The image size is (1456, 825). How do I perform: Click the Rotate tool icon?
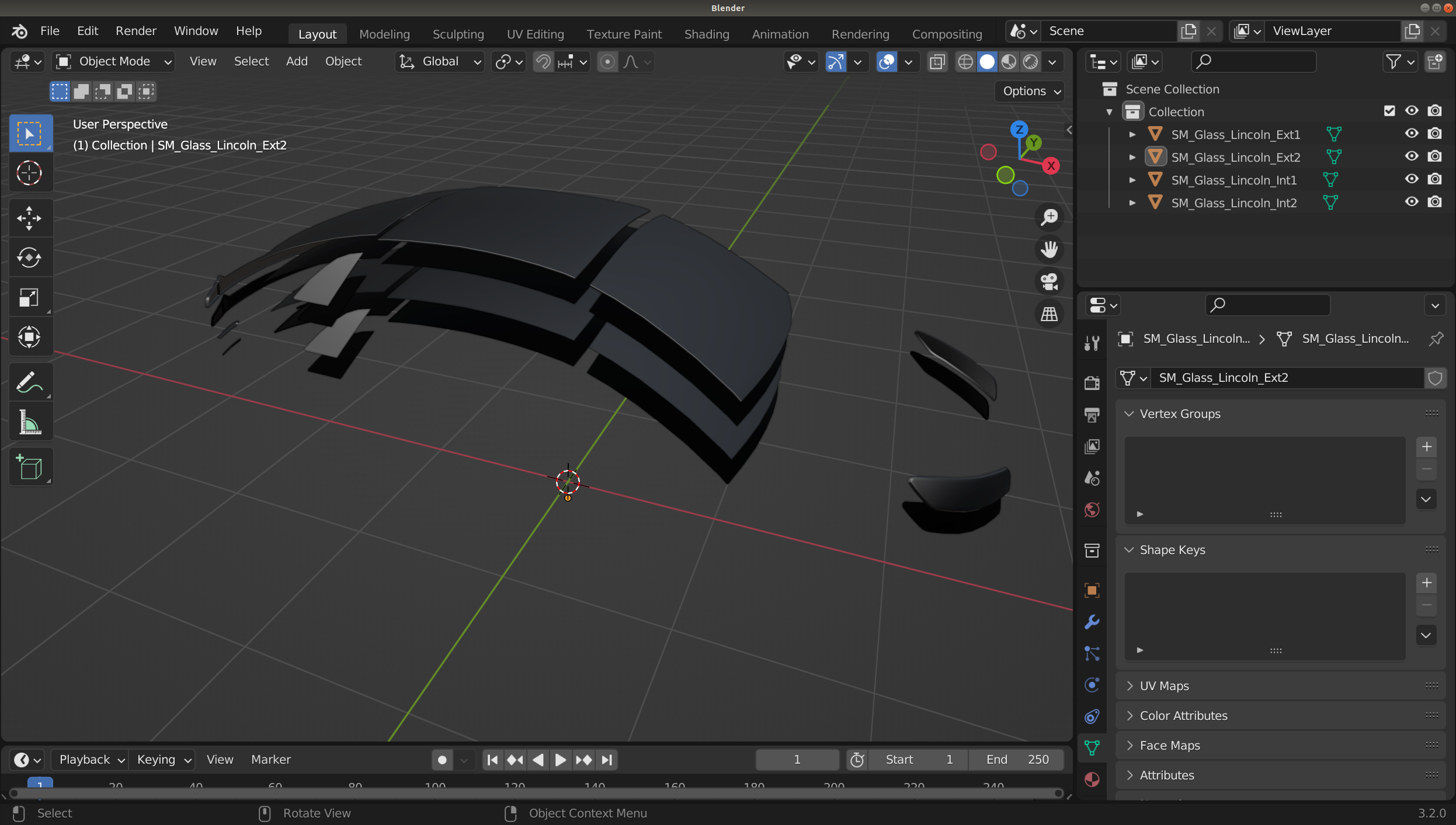[x=28, y=257]
